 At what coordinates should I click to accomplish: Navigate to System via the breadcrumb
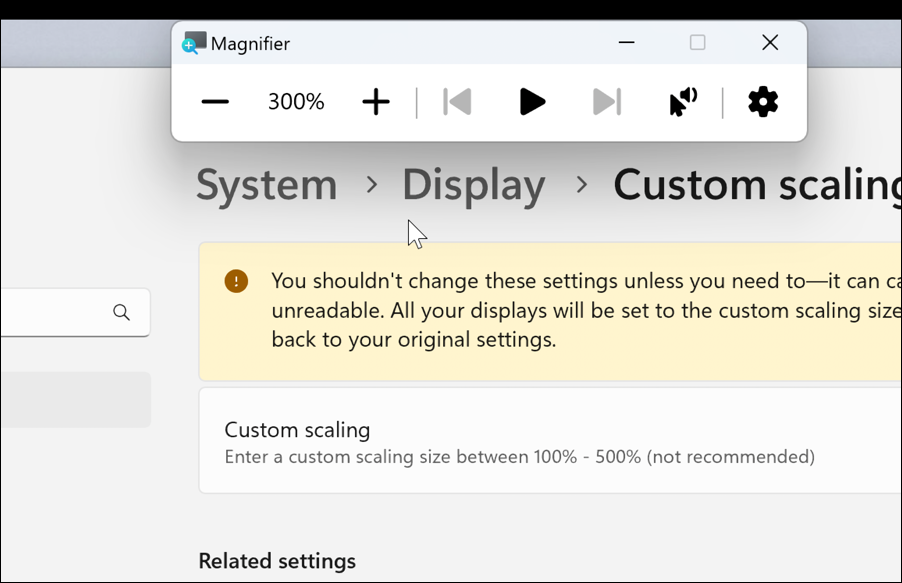pyautogui.click(x=266, y=185)
